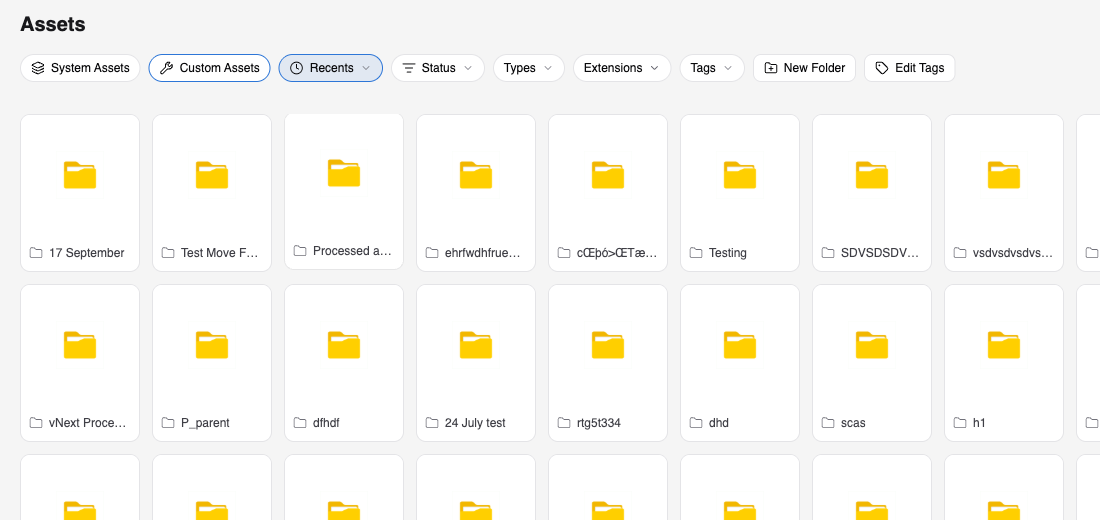Open the SDVSDSDV… yellow folder icon
Image resolution: width=1100 pixels, height=520 pixels.
pos(871,175)
